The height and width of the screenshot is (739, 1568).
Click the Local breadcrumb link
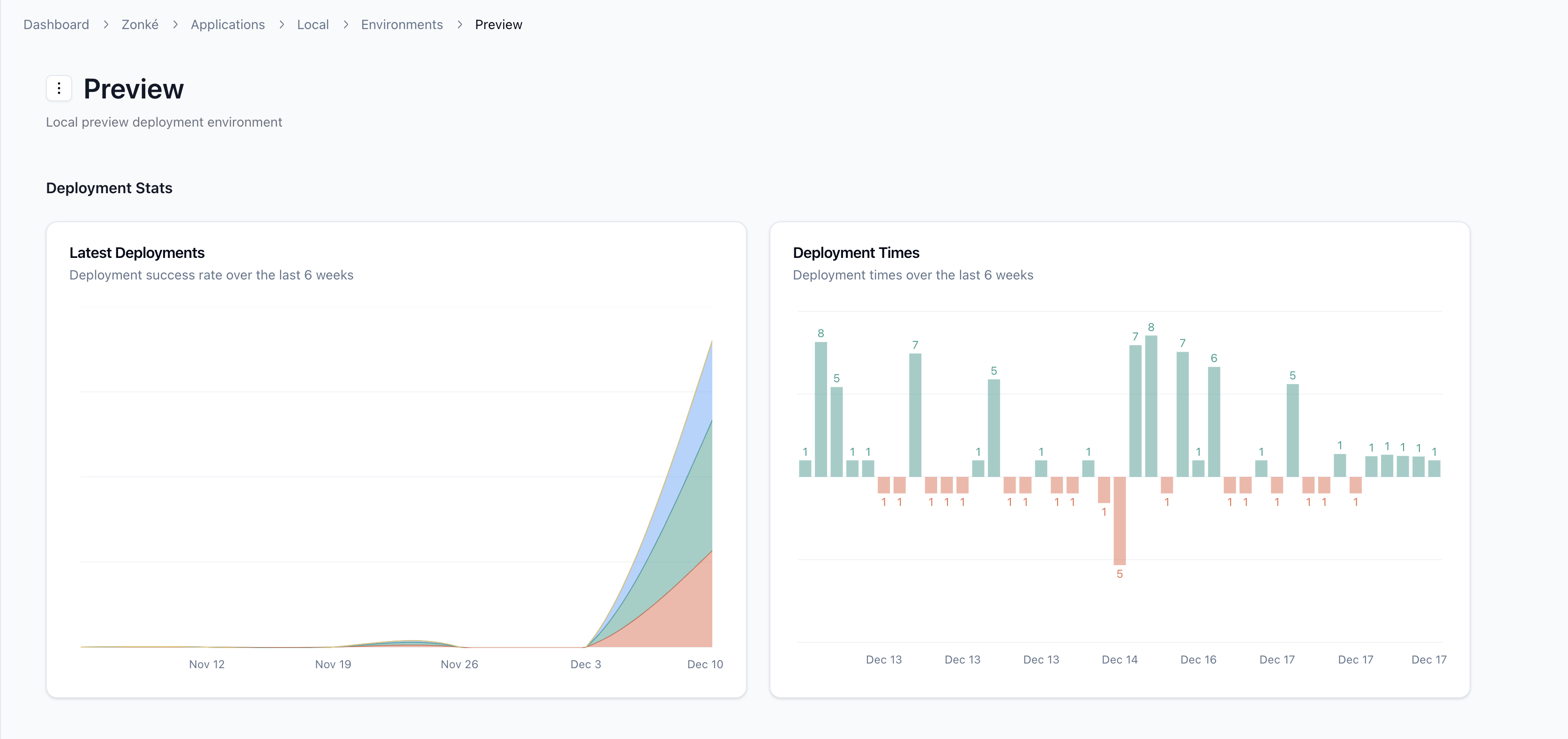tap(312, 24)
